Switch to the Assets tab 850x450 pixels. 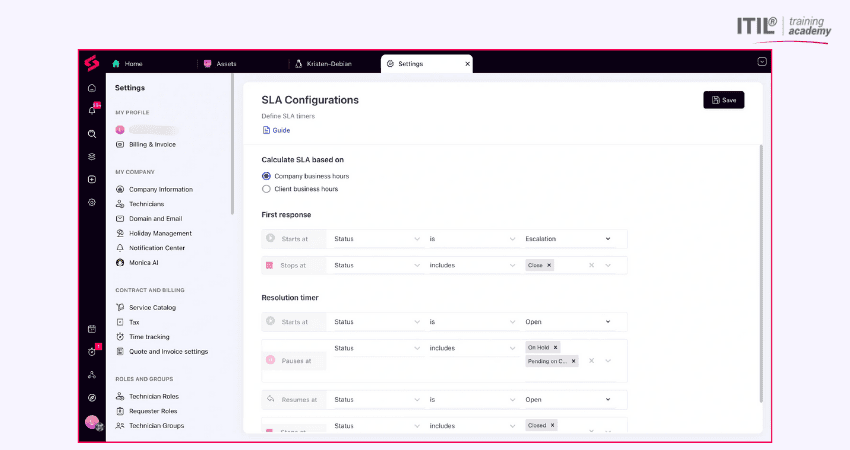click(227, 64)
